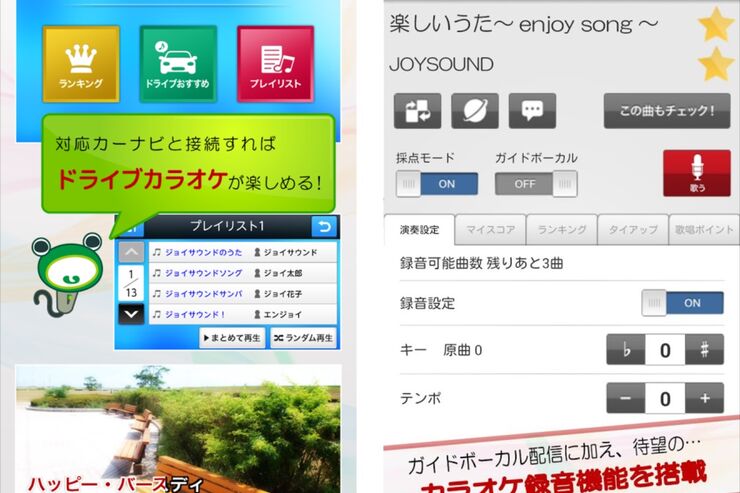Tap the star beside JOYSOUND
The height and width of the screenshot is (493, 740).
715,64
